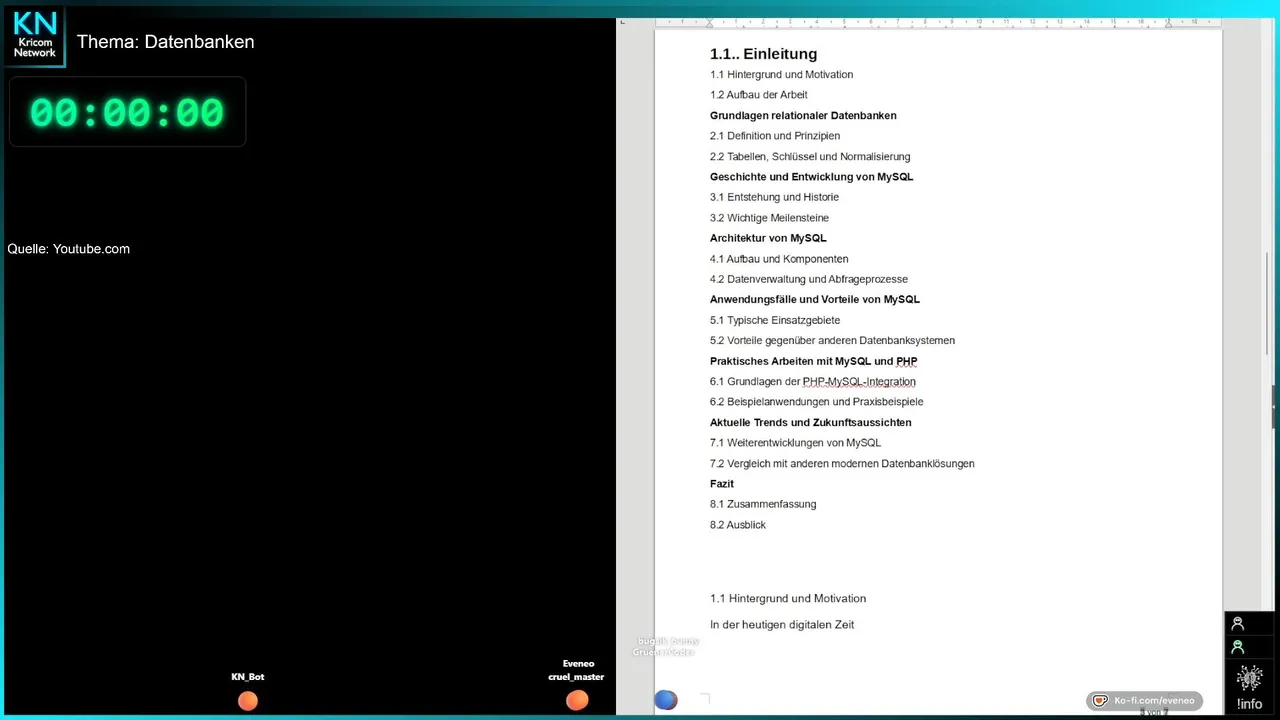
Task: Click 'Praktisches Arbeiten mit MySQL und PHP'
Action: coord(813,361)
